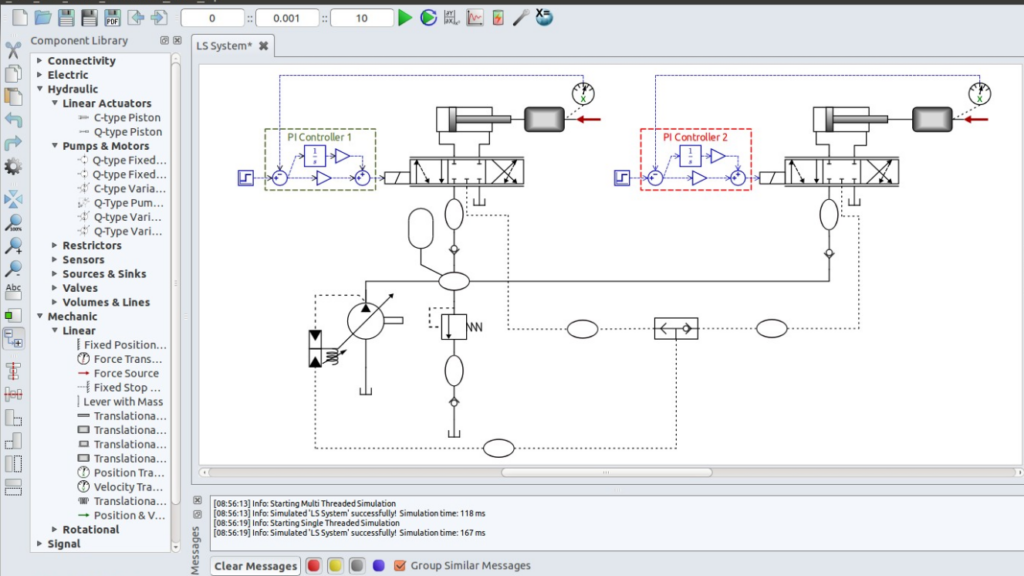The width and height of the screenshot is (1024, 576).
Task: Click the PI Controller 2 block label
Action: click(x=695, y=137)
